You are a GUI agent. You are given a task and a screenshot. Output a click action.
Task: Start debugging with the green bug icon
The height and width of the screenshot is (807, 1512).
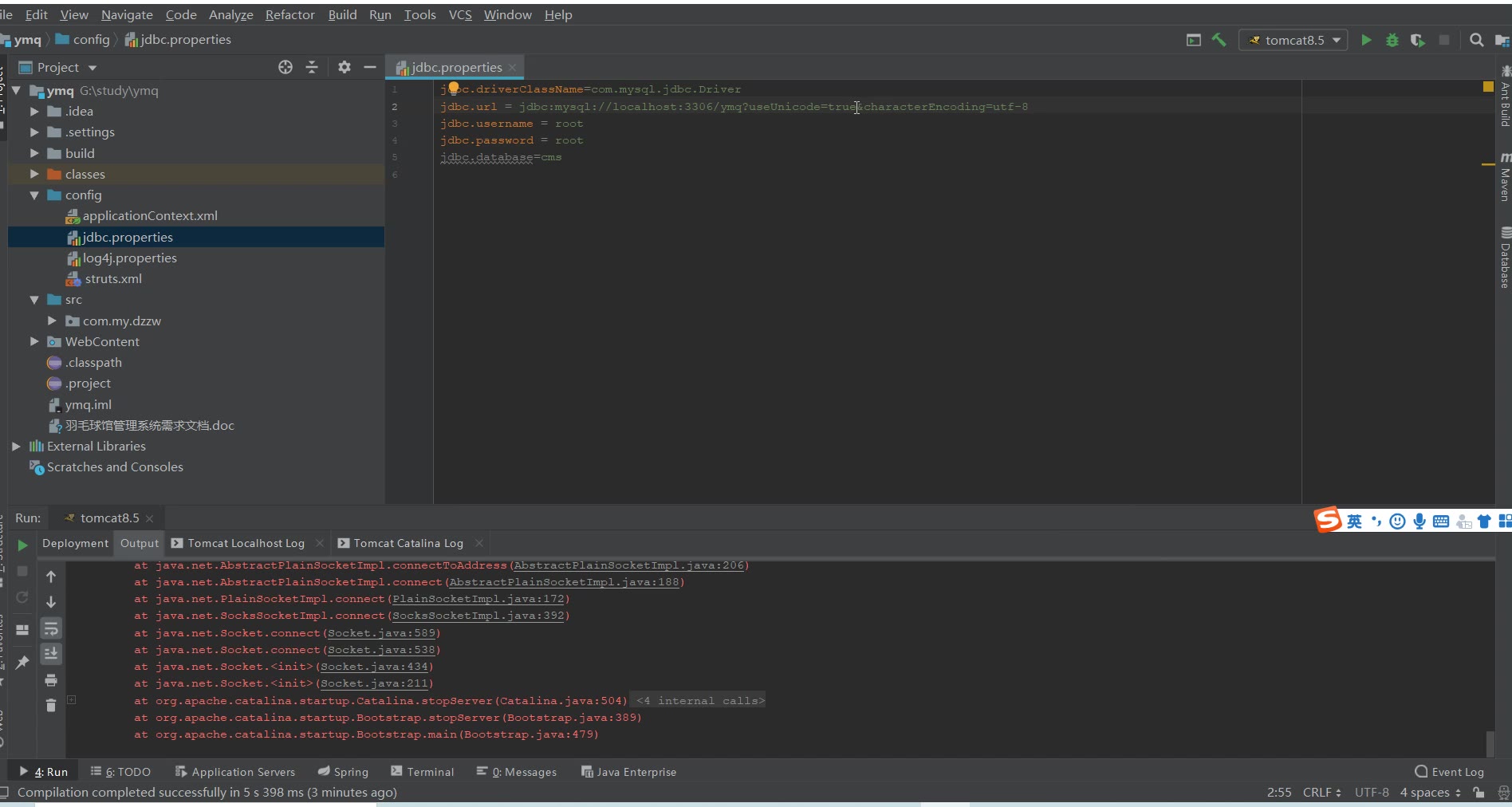(1392, 40)
